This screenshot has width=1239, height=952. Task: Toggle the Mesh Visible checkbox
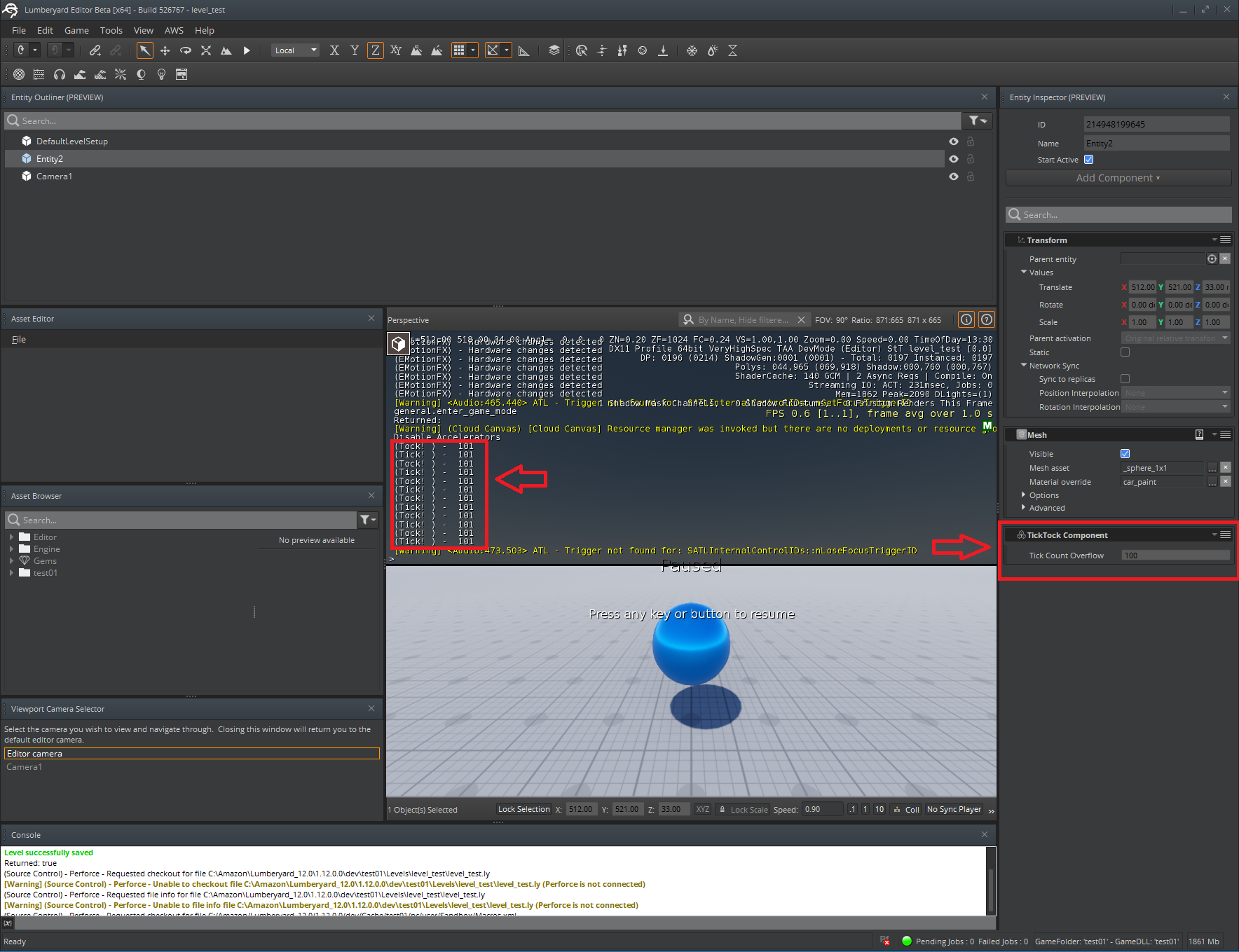[x=1125, y=454]
